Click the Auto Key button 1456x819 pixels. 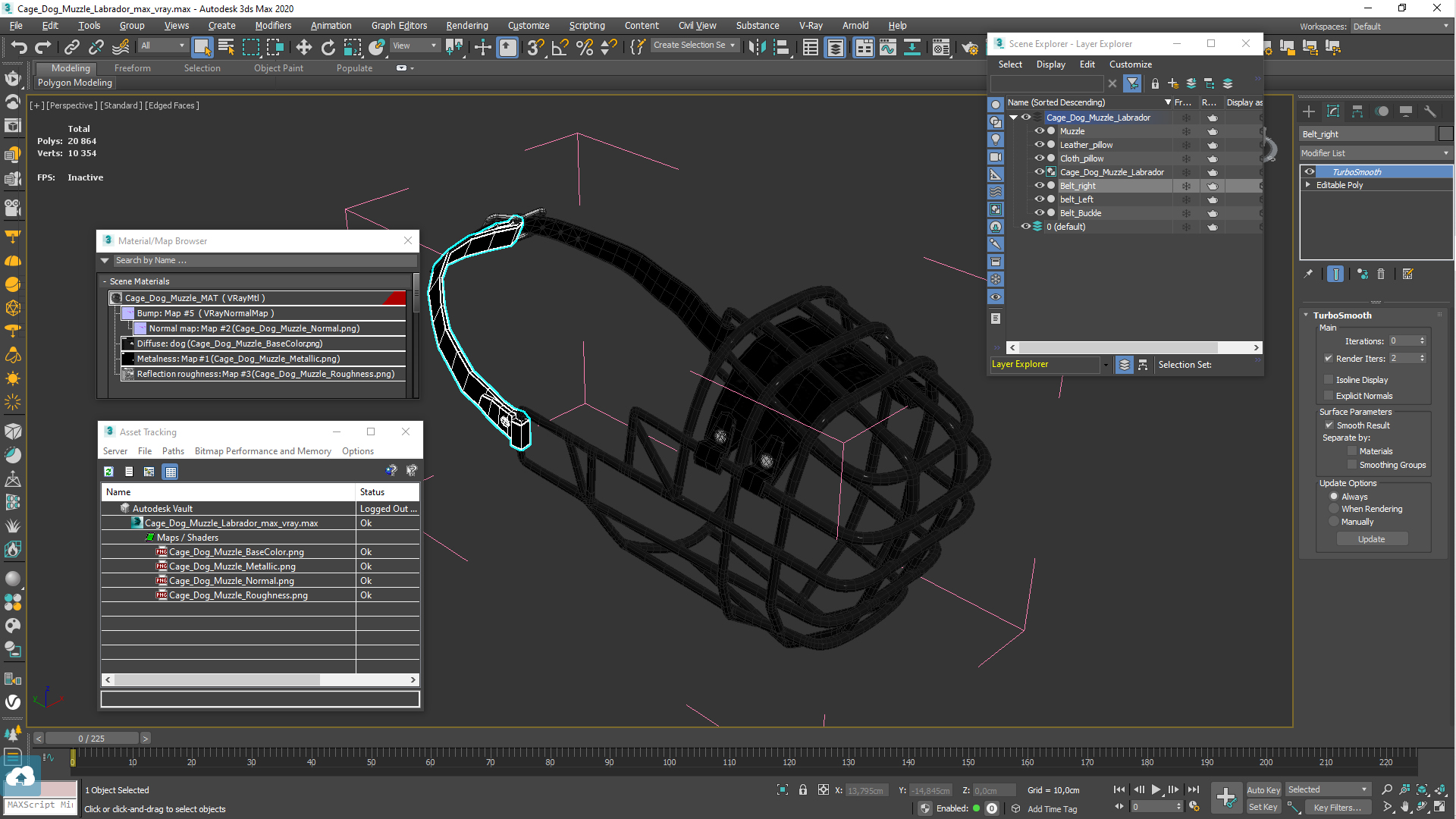click(x=1263, y=790)
